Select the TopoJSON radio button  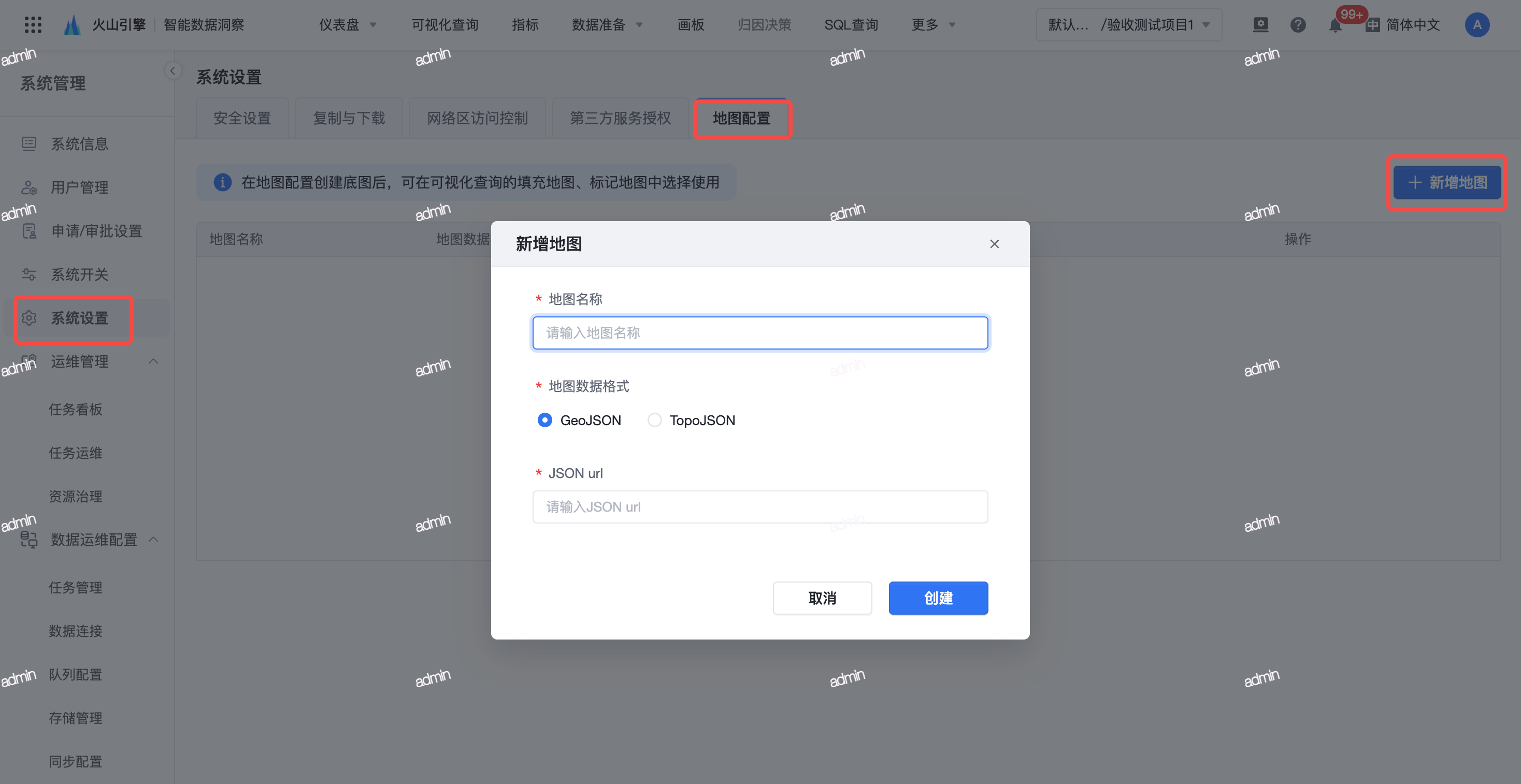click(654, 420)
